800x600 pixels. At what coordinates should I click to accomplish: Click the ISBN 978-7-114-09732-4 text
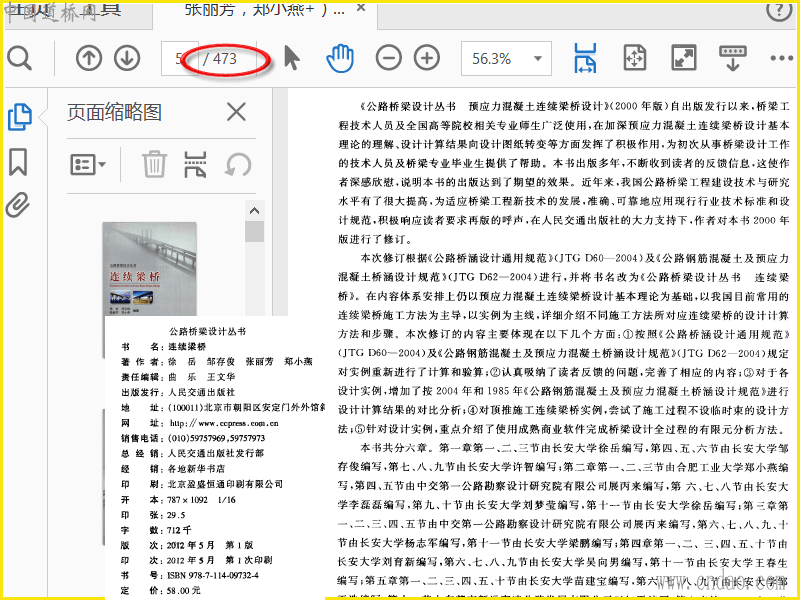[x=212, y=575]
